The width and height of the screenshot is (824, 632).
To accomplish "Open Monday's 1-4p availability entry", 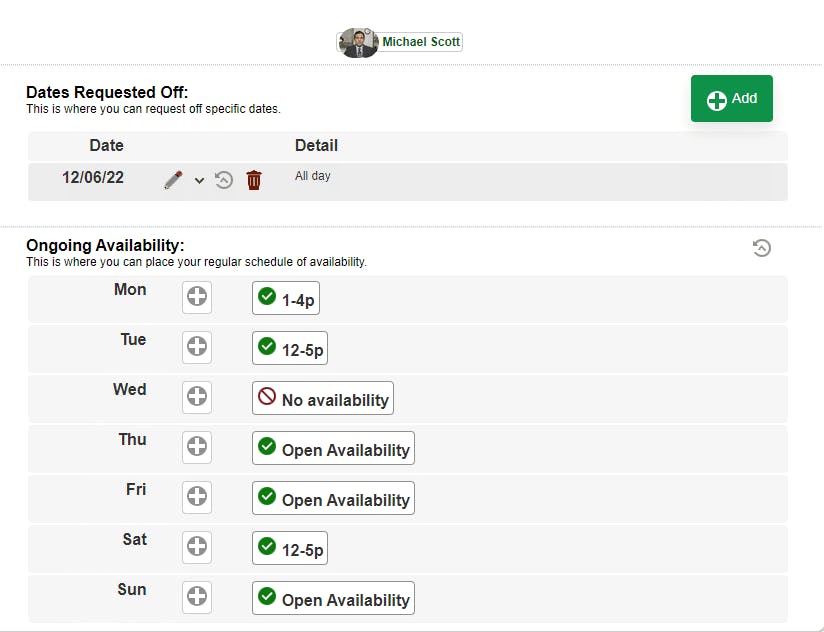I will (286, 298).
